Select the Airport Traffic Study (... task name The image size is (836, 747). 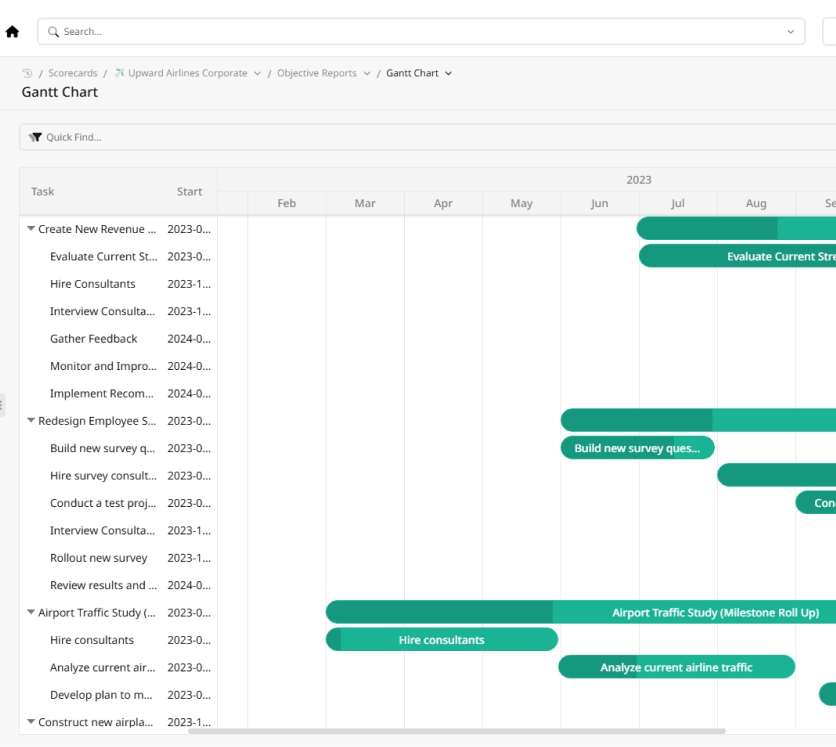pos(97,613)
